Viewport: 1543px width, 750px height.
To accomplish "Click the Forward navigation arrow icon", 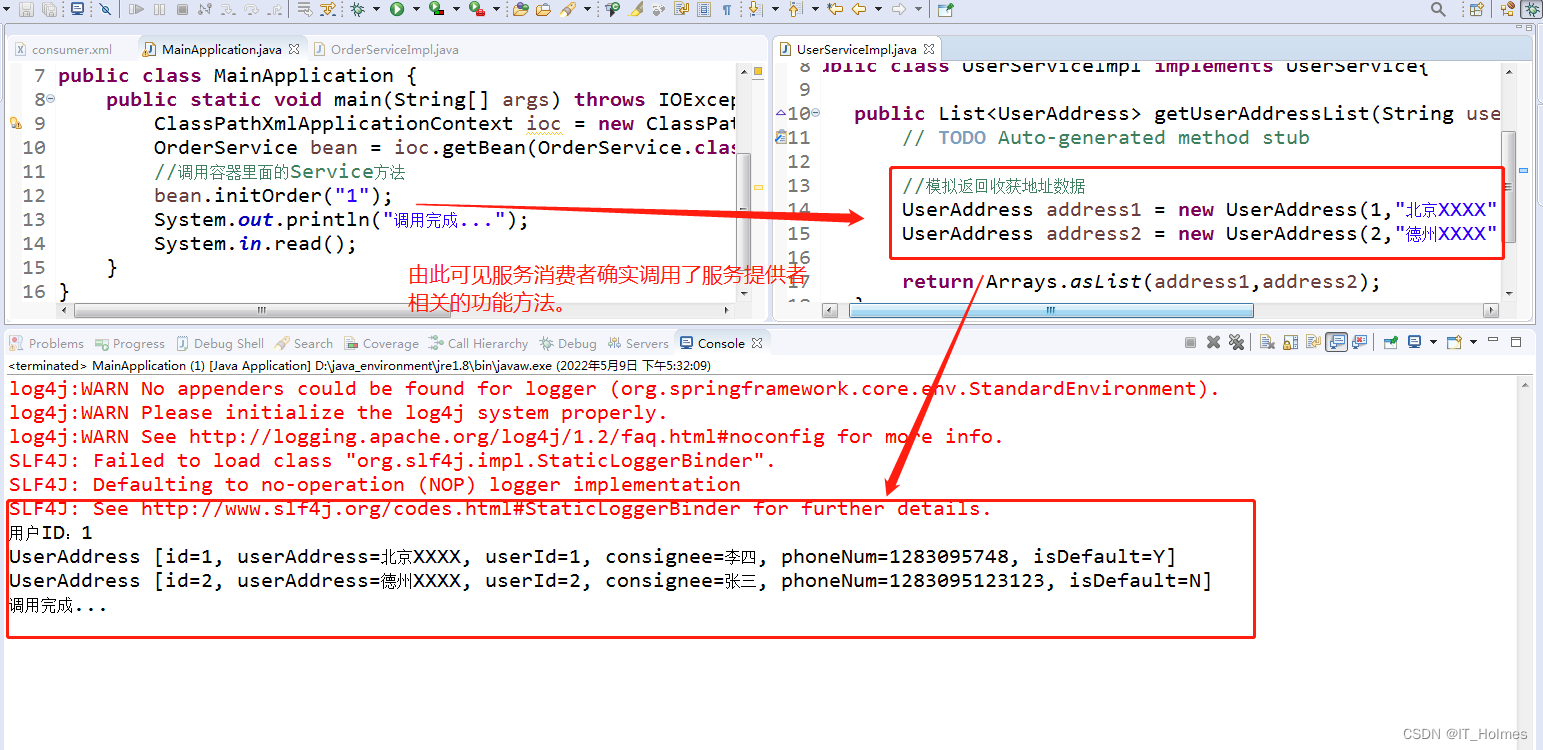I will tap(898, 10).
